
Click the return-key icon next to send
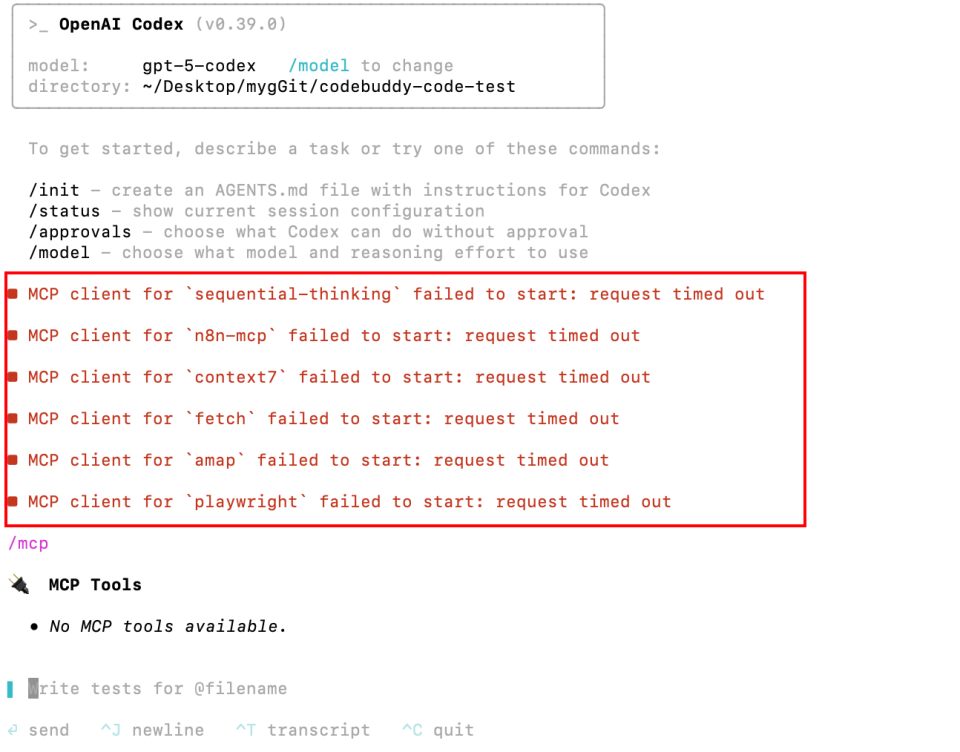click(13, 730)
